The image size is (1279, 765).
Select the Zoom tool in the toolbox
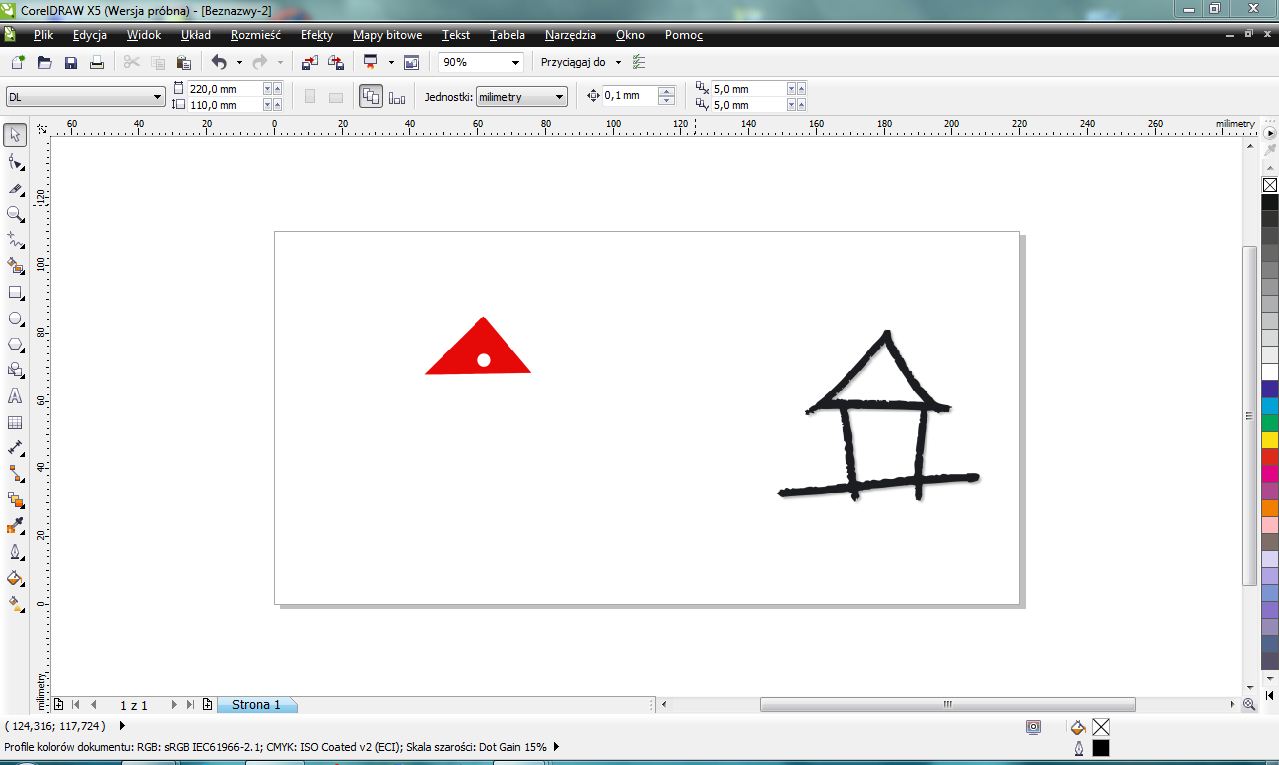(15, 214)
